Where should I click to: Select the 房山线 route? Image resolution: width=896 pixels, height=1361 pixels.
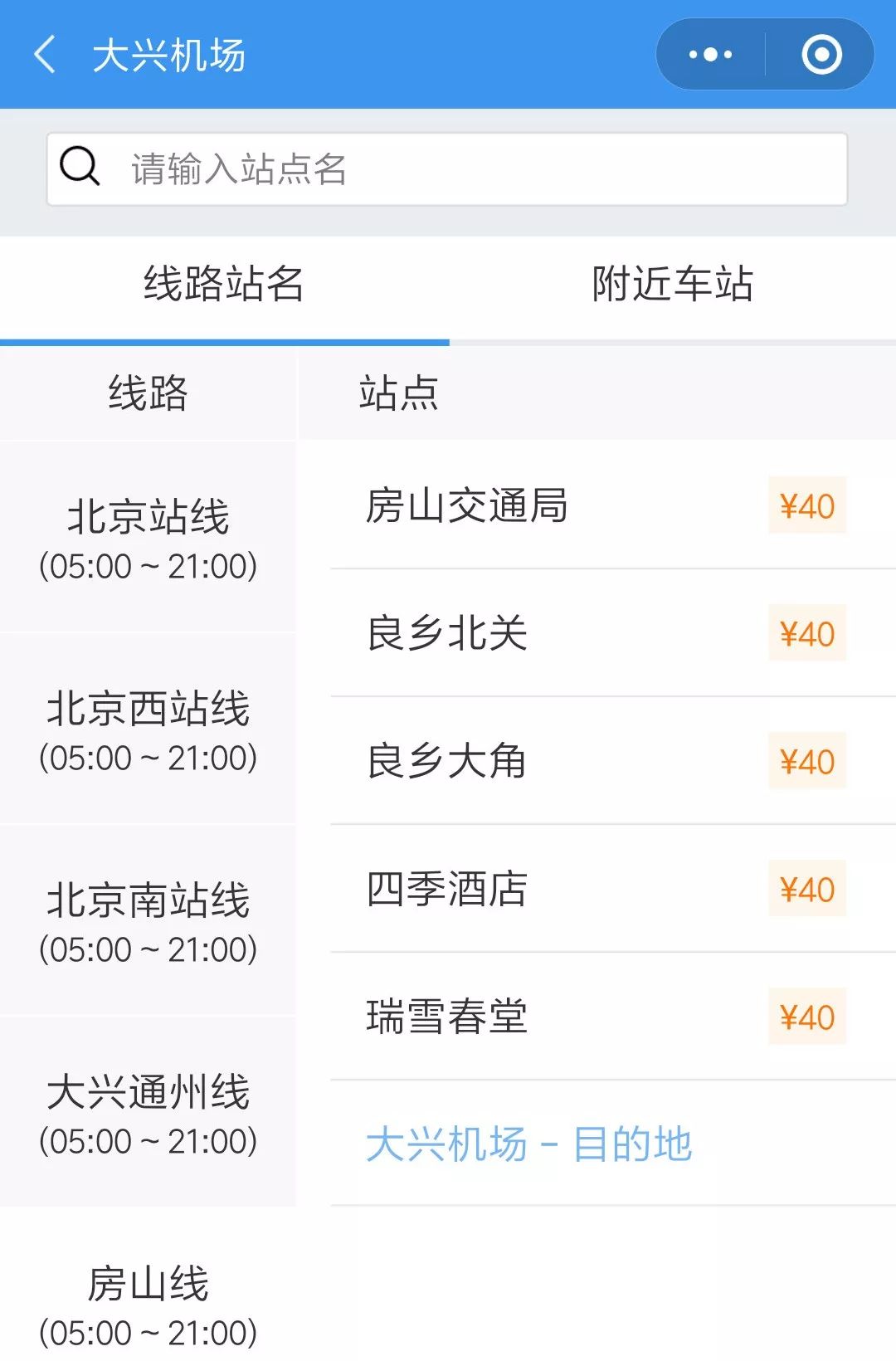pos(149,1305)
